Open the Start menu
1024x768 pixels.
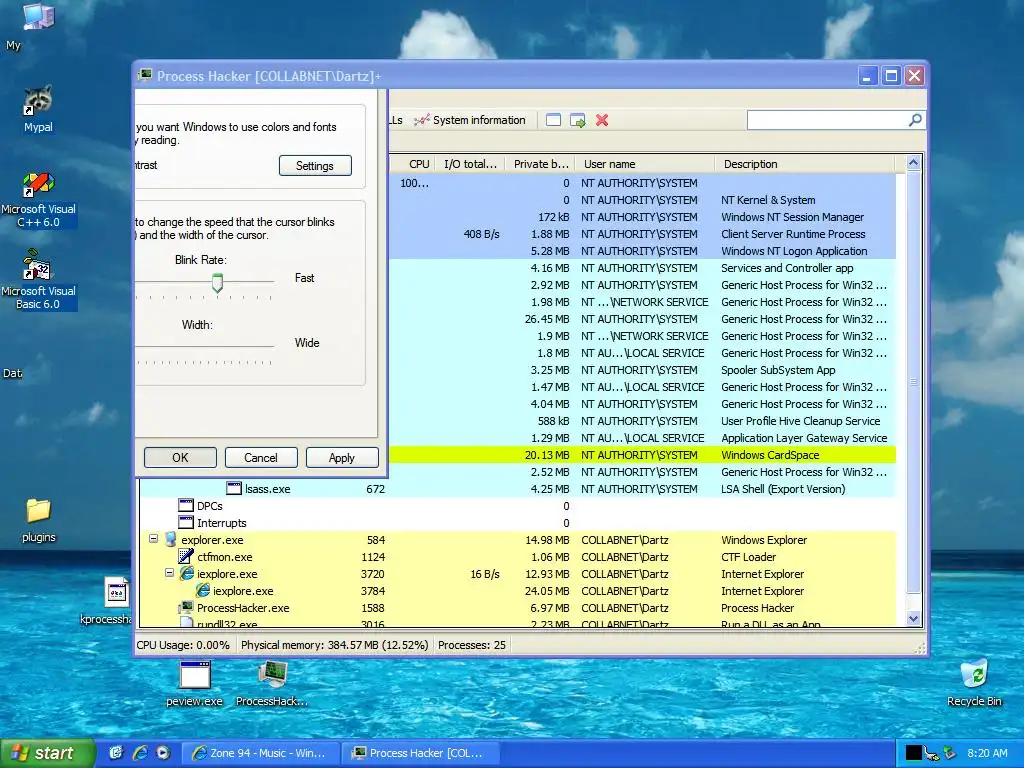(x=46, y=753)
